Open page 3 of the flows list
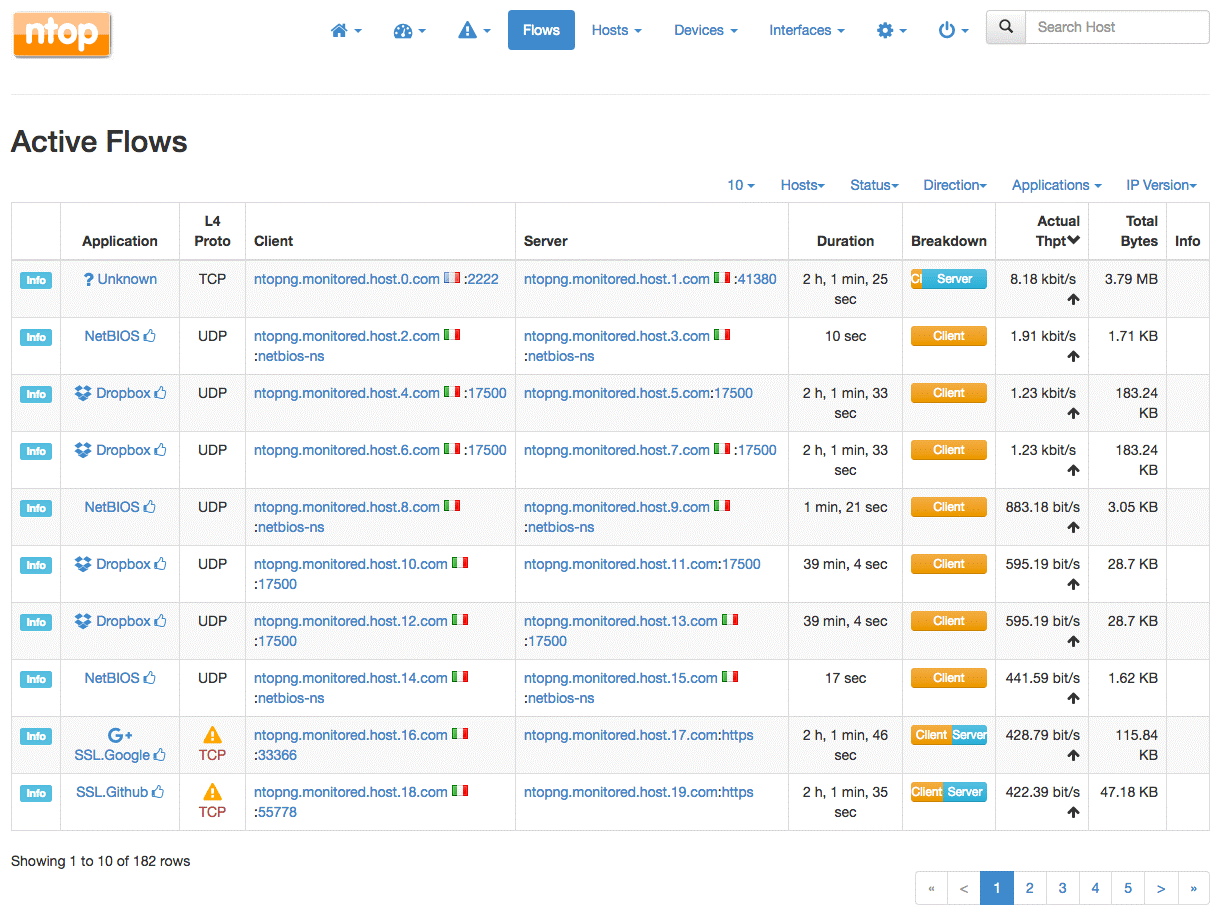This screenshot has height=912, width=1218. click(1062, 888)
